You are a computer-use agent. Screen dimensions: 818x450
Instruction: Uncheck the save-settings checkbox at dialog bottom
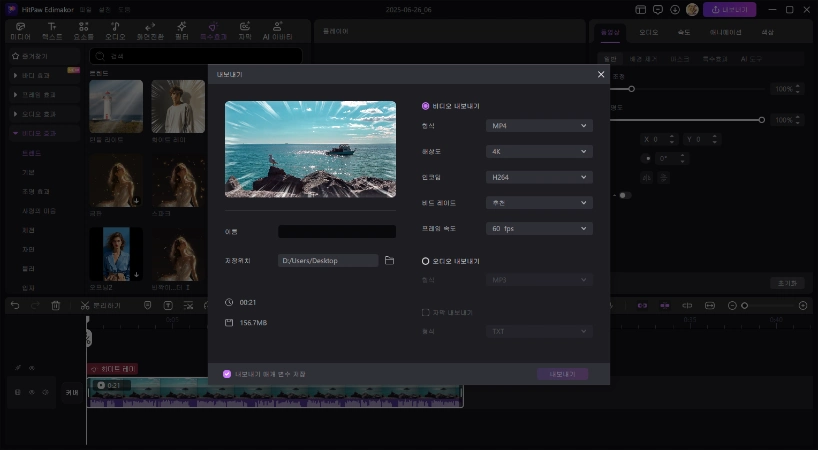pos(227,374)
